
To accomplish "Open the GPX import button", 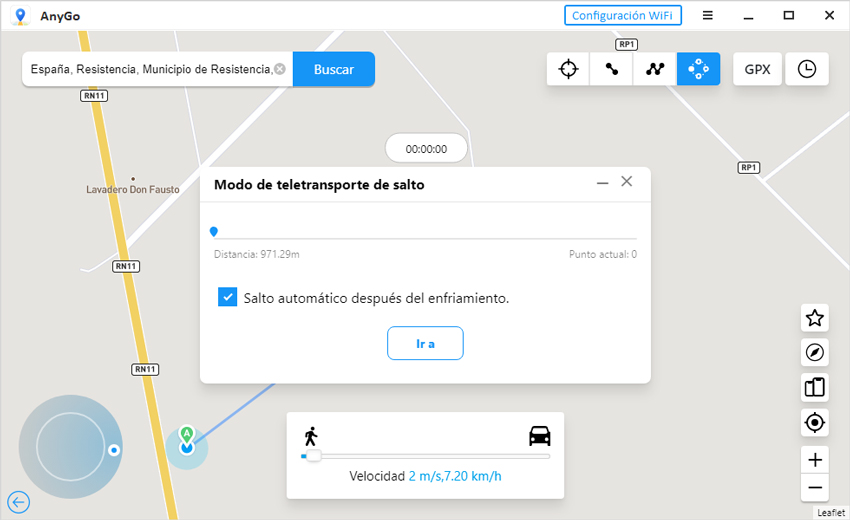I will pyautogui.click(x=757, y=69).
